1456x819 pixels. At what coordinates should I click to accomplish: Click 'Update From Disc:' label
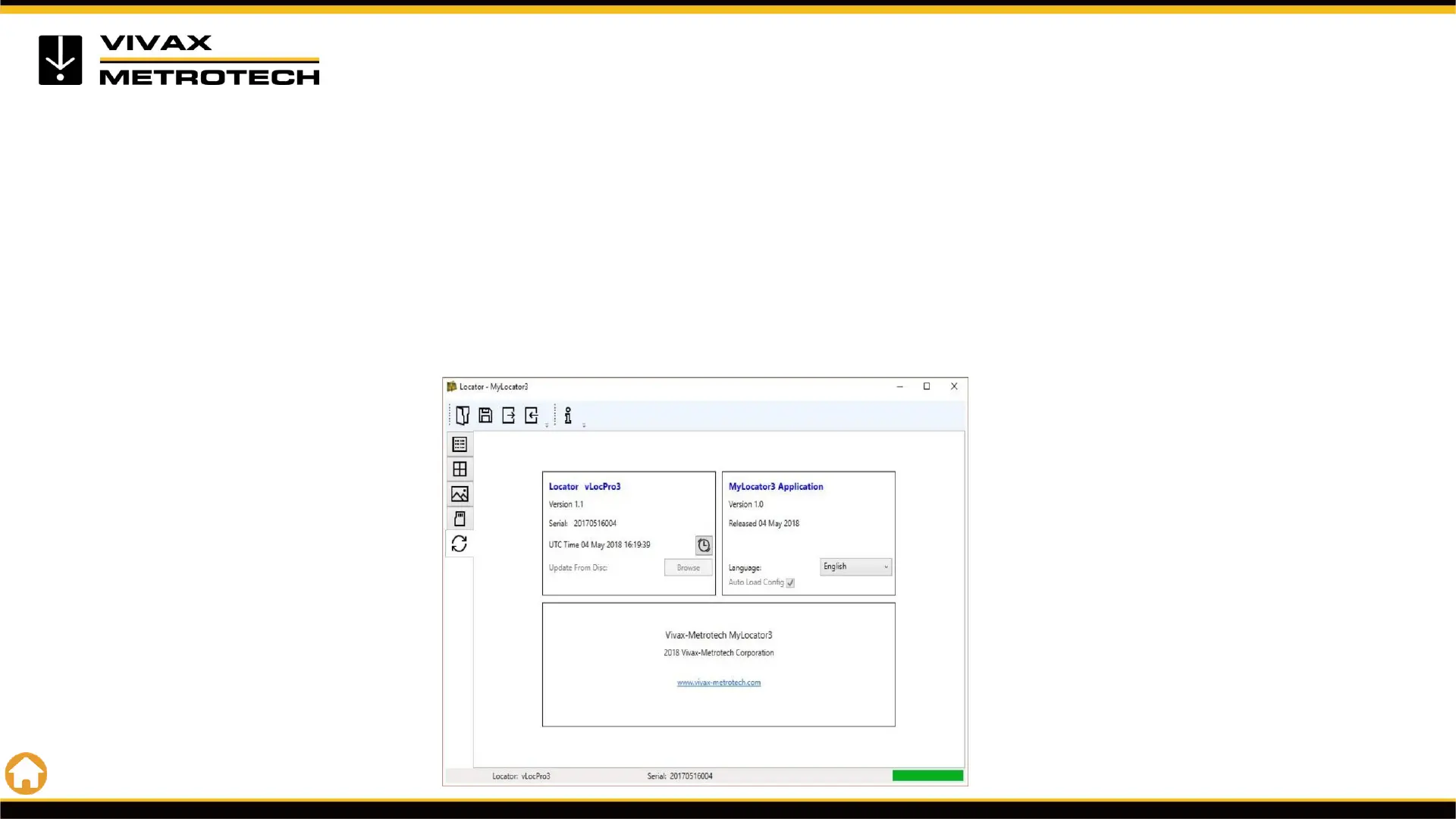click(578, 568)
